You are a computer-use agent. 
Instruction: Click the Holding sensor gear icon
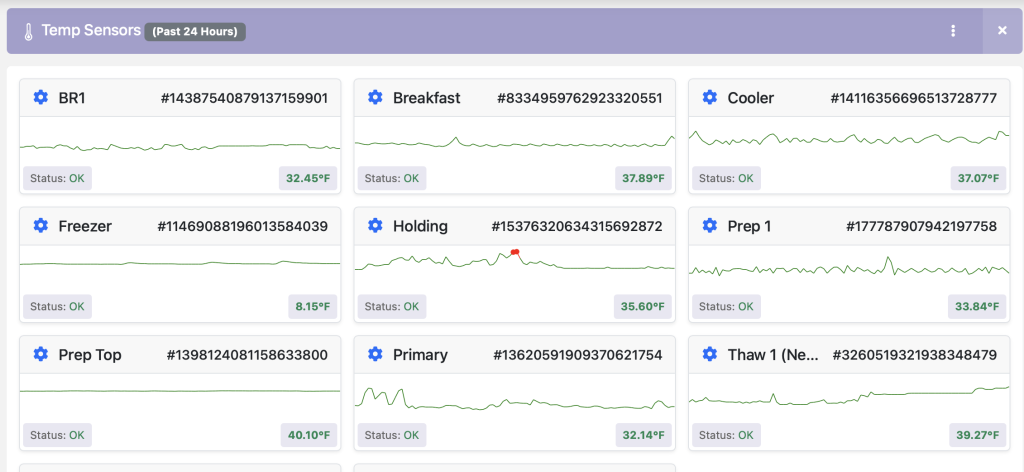click(375, 226)
